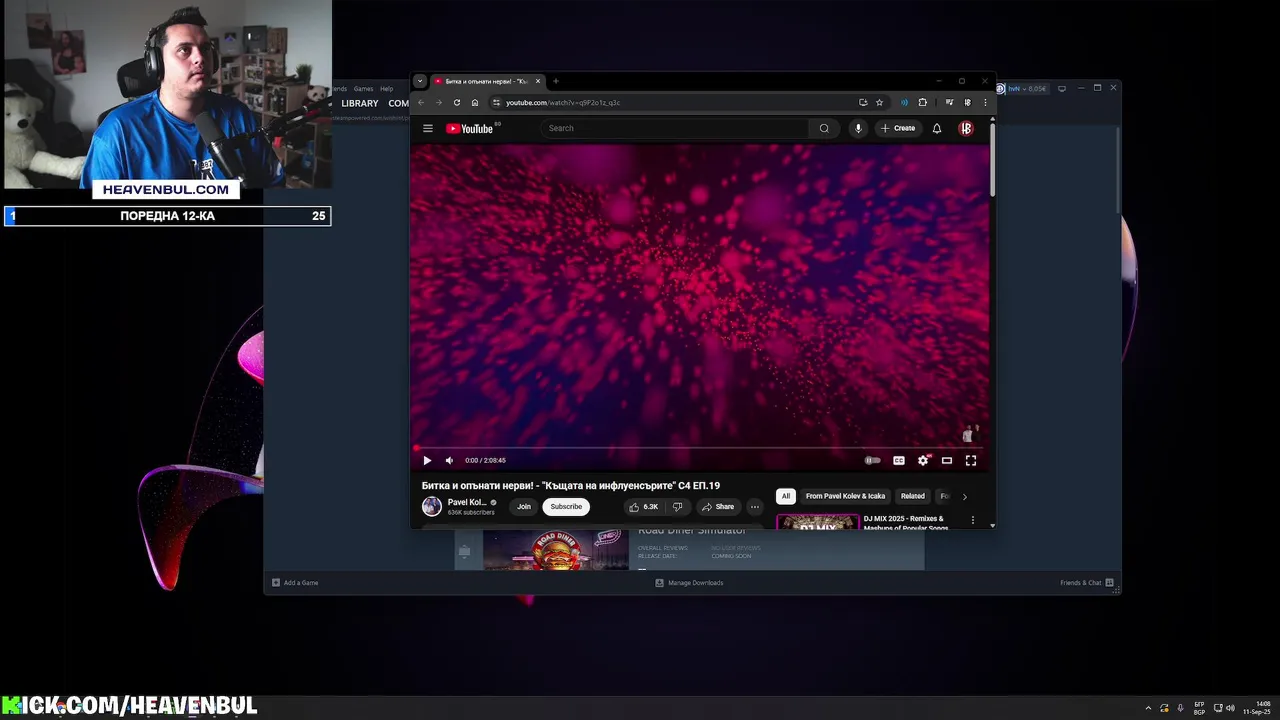1280x720 pixels.
Task: Subscribe to Pavel Kolev channel
Action: point(566,506)
